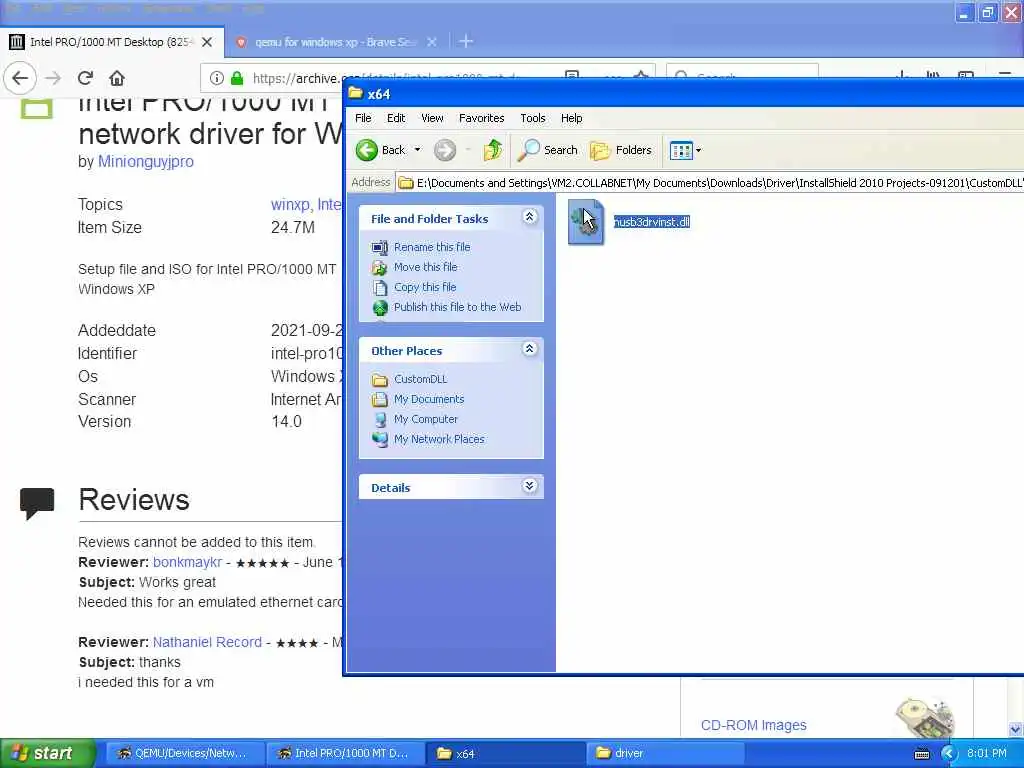Open the Tools menu in x64 window

(x=532, y=118)
